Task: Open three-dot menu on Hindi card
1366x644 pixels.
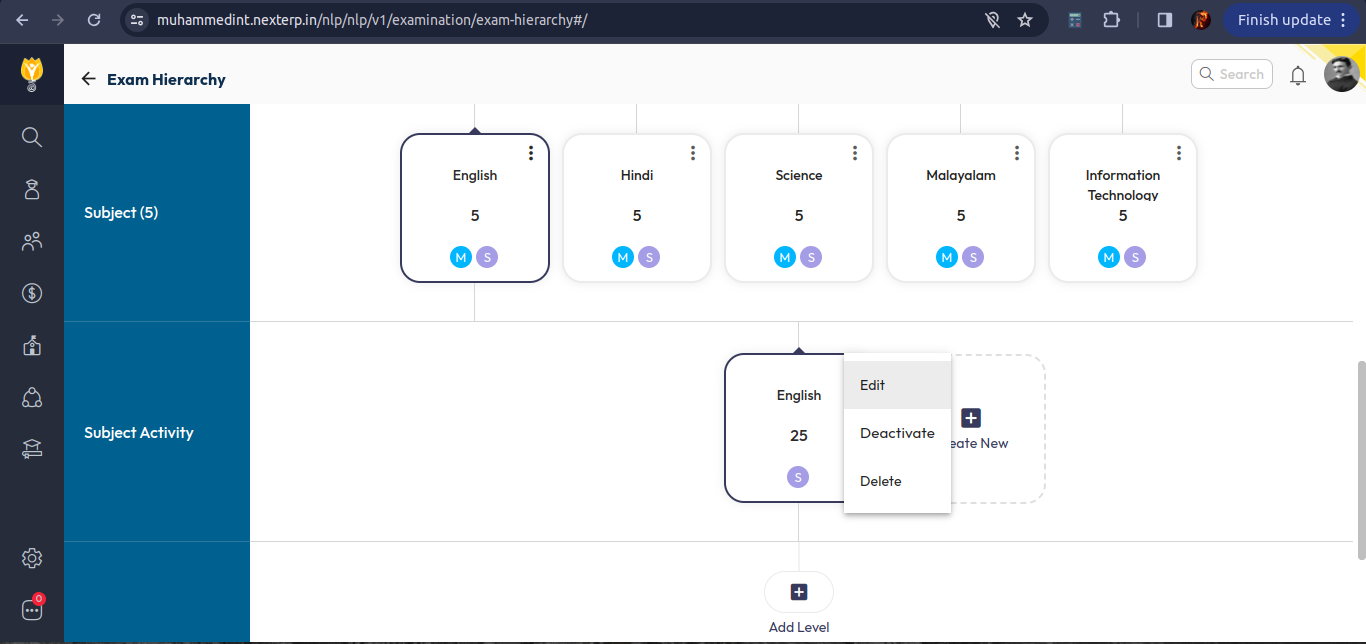Action: pyautogui.click(x=693, y=153)
